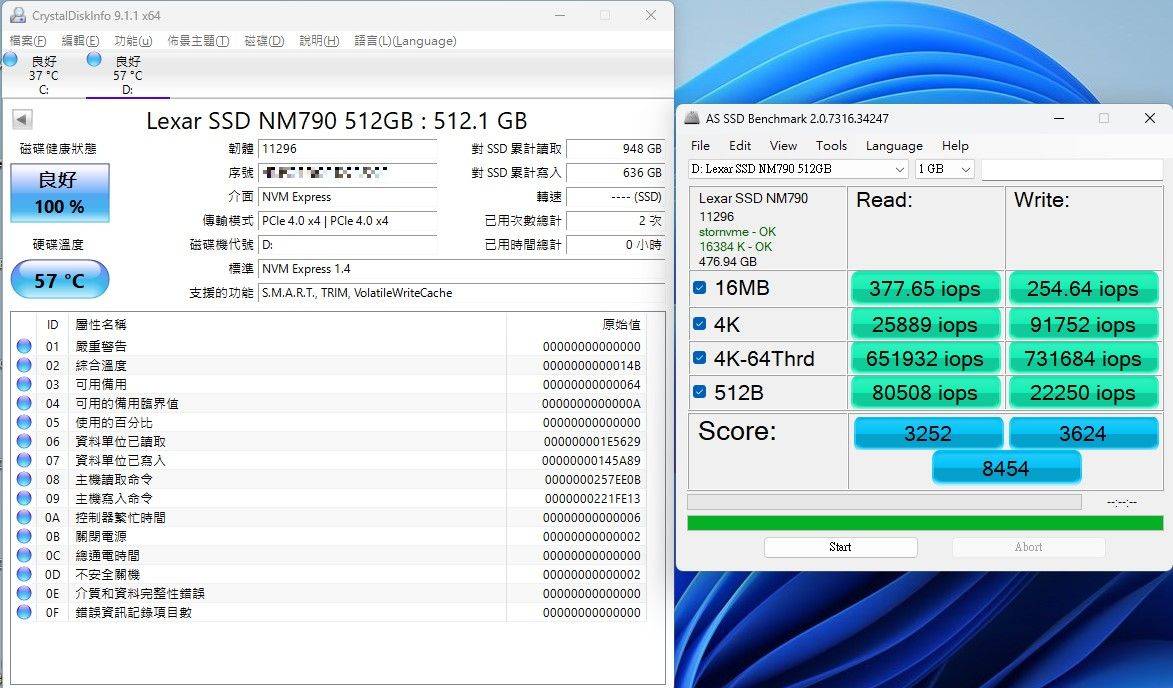Open the 編輯(E) menu in CrystalDiskInfo

(80, 40)
